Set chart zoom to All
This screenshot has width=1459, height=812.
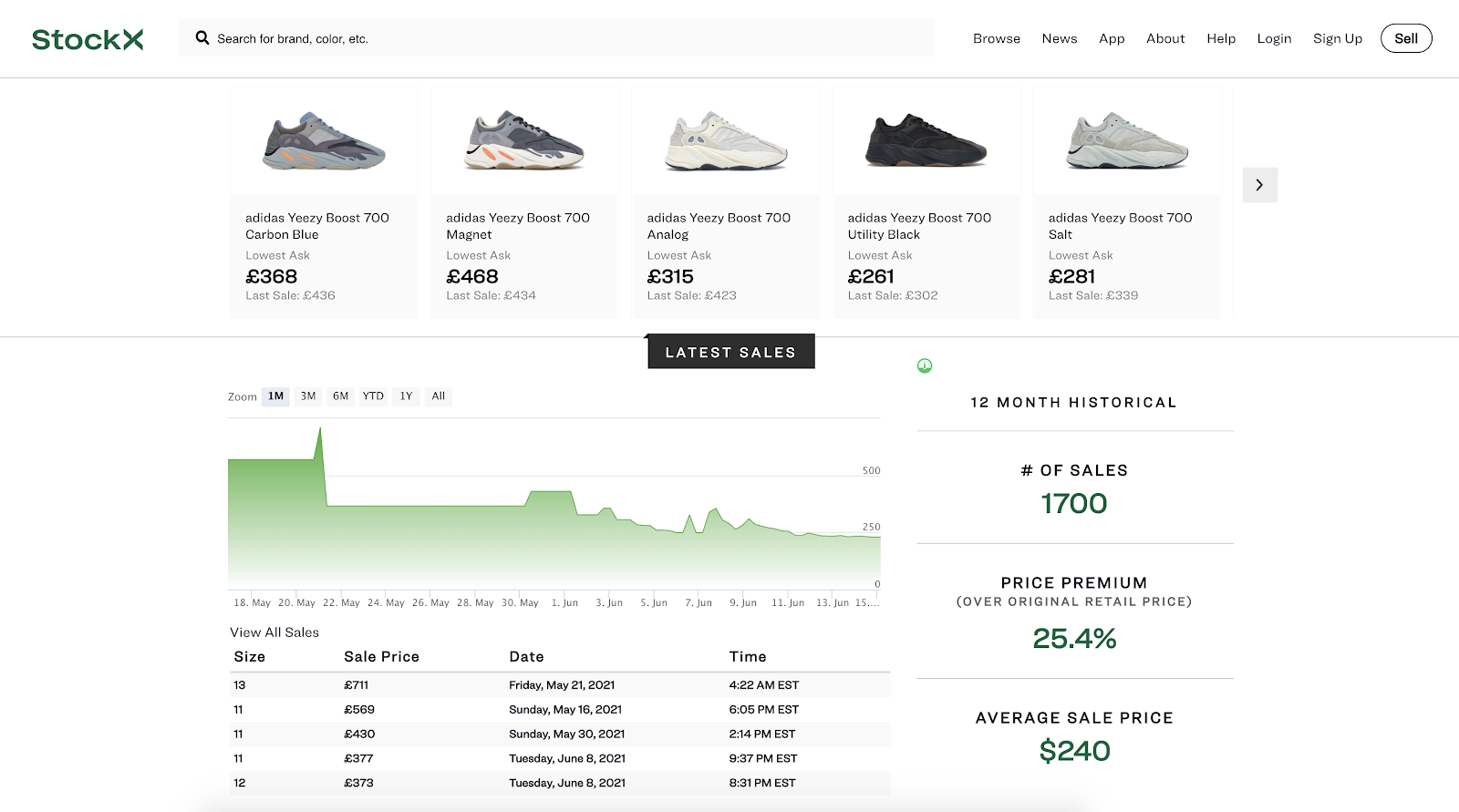click(x=439, y=396)
